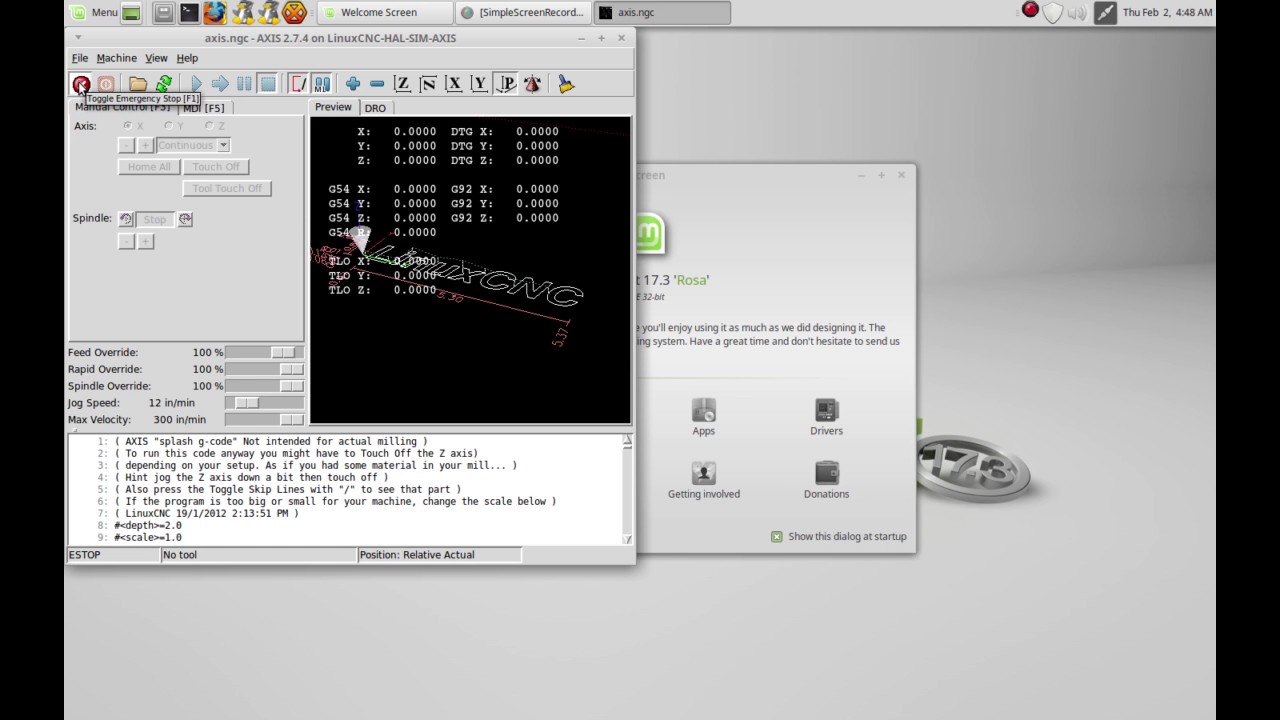The image size is (1280, 720).
Task: Toggle rotate mode cone icon
Action: (532, 84)
